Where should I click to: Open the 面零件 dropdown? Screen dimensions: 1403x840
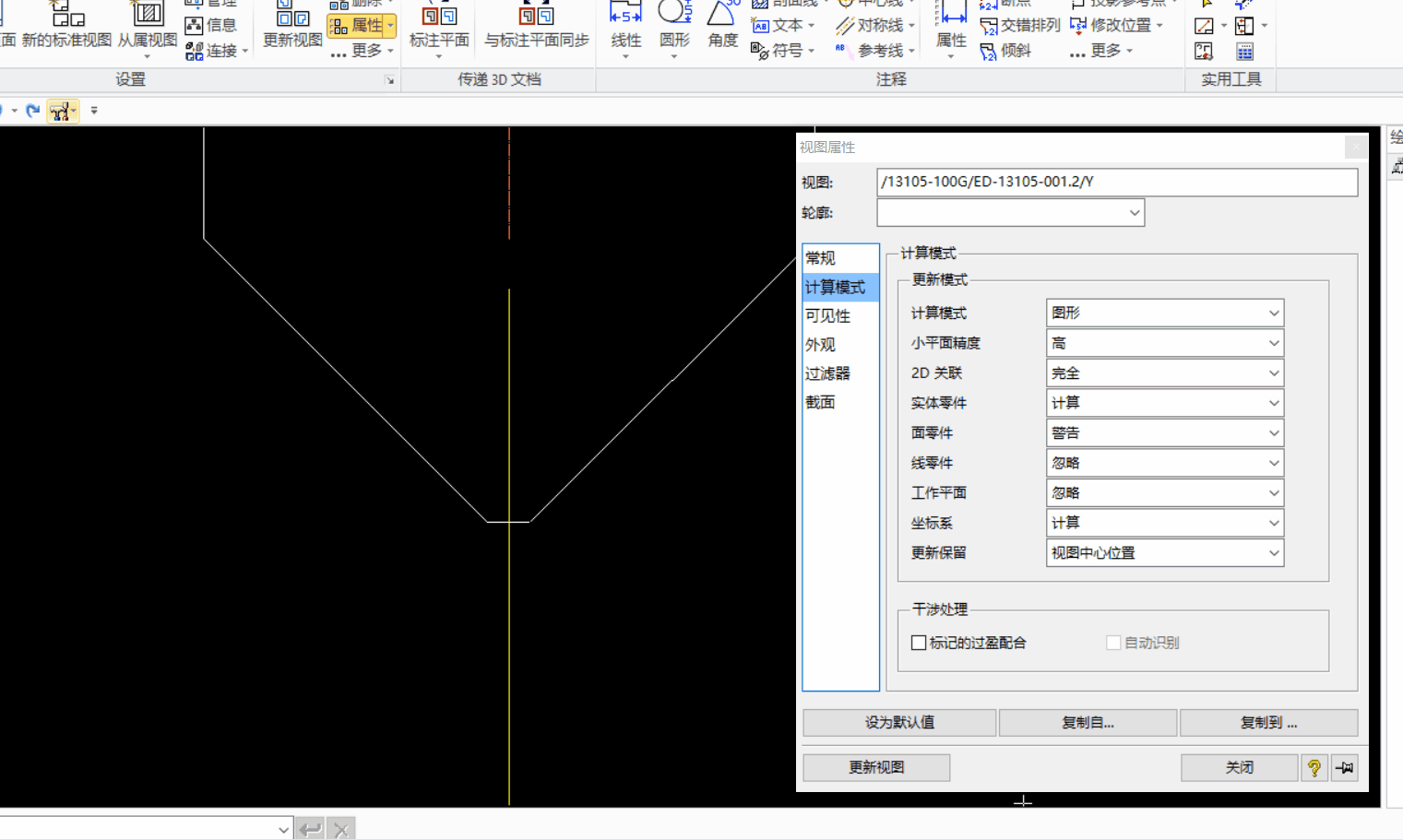click(1165, 432)
